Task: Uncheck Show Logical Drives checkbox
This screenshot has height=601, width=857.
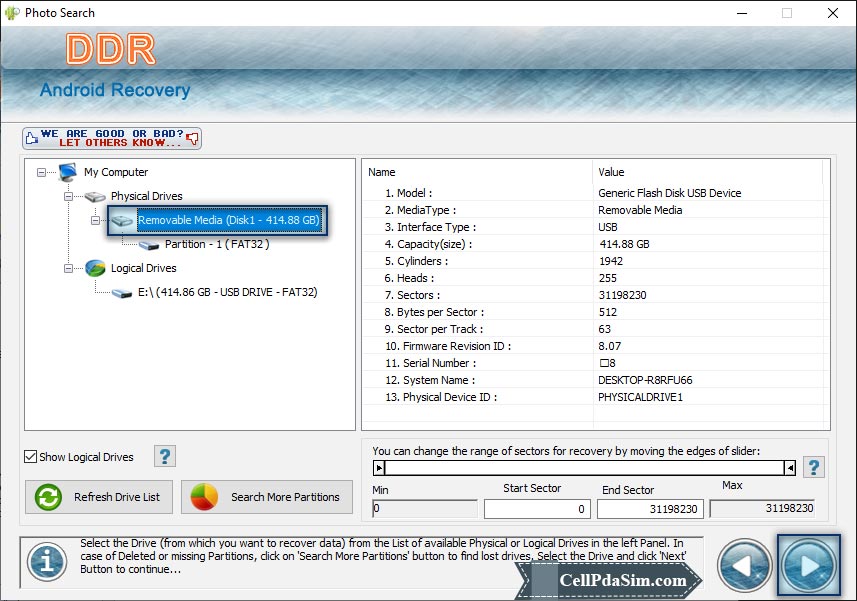Action: [x=31, y=457]
